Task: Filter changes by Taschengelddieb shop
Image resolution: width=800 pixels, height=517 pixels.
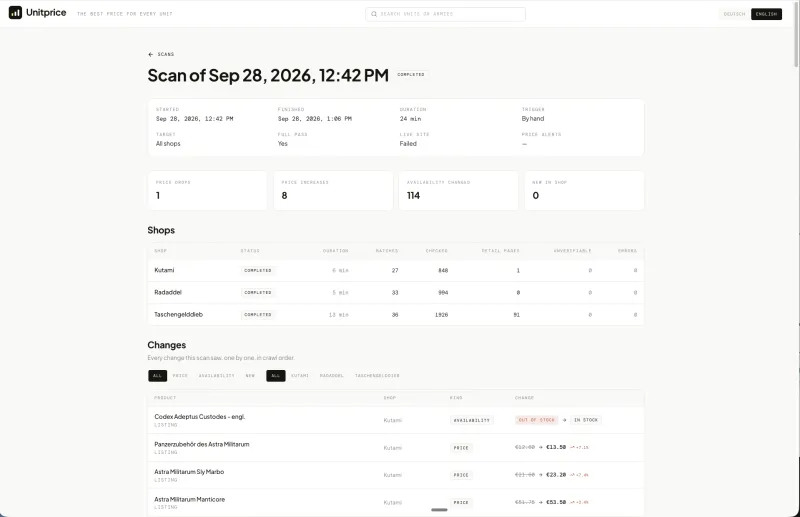Action: 377,376
